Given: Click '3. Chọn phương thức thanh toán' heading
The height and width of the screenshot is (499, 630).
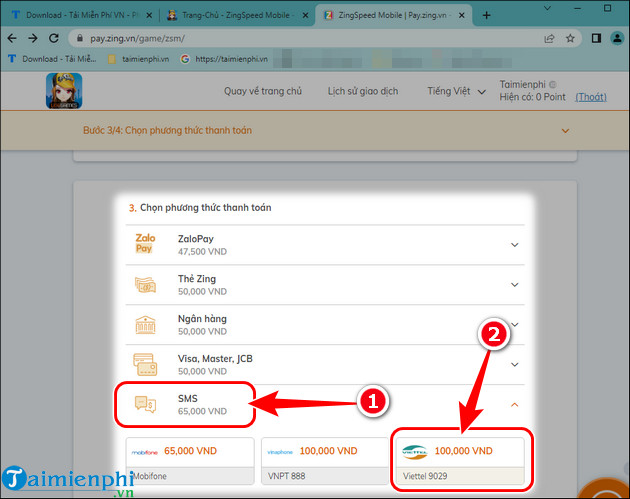Looking at the screenshot, I should (x=200, y=207).
